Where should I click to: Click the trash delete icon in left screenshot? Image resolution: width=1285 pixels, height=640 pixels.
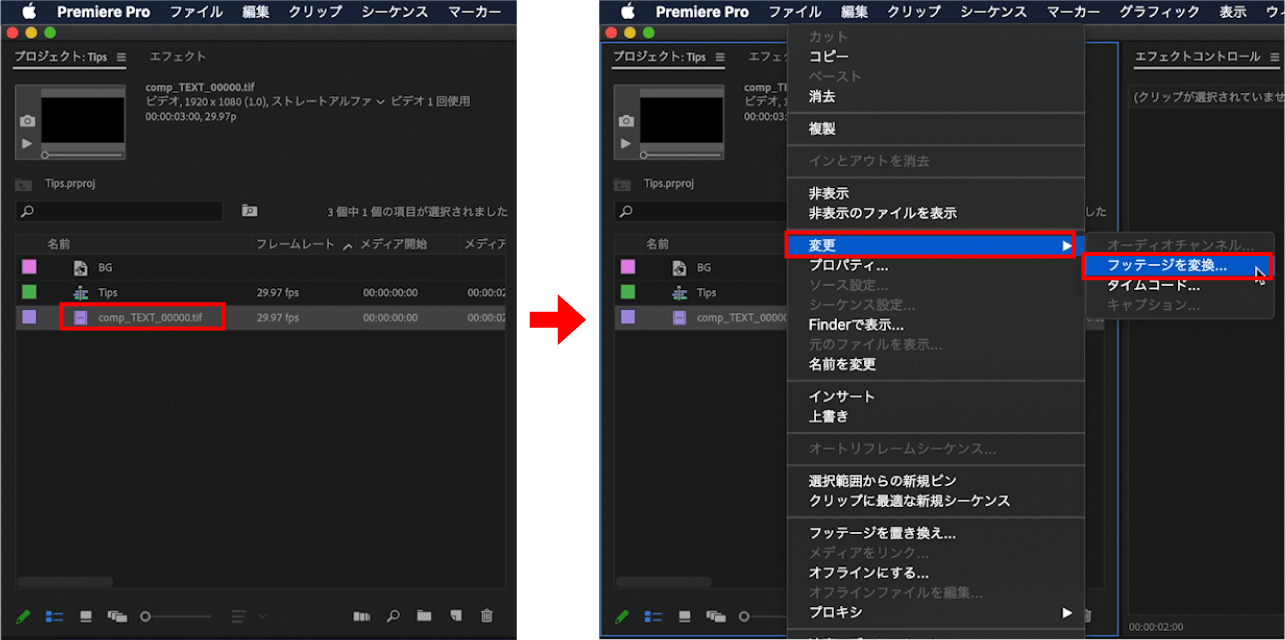(487, 616)
